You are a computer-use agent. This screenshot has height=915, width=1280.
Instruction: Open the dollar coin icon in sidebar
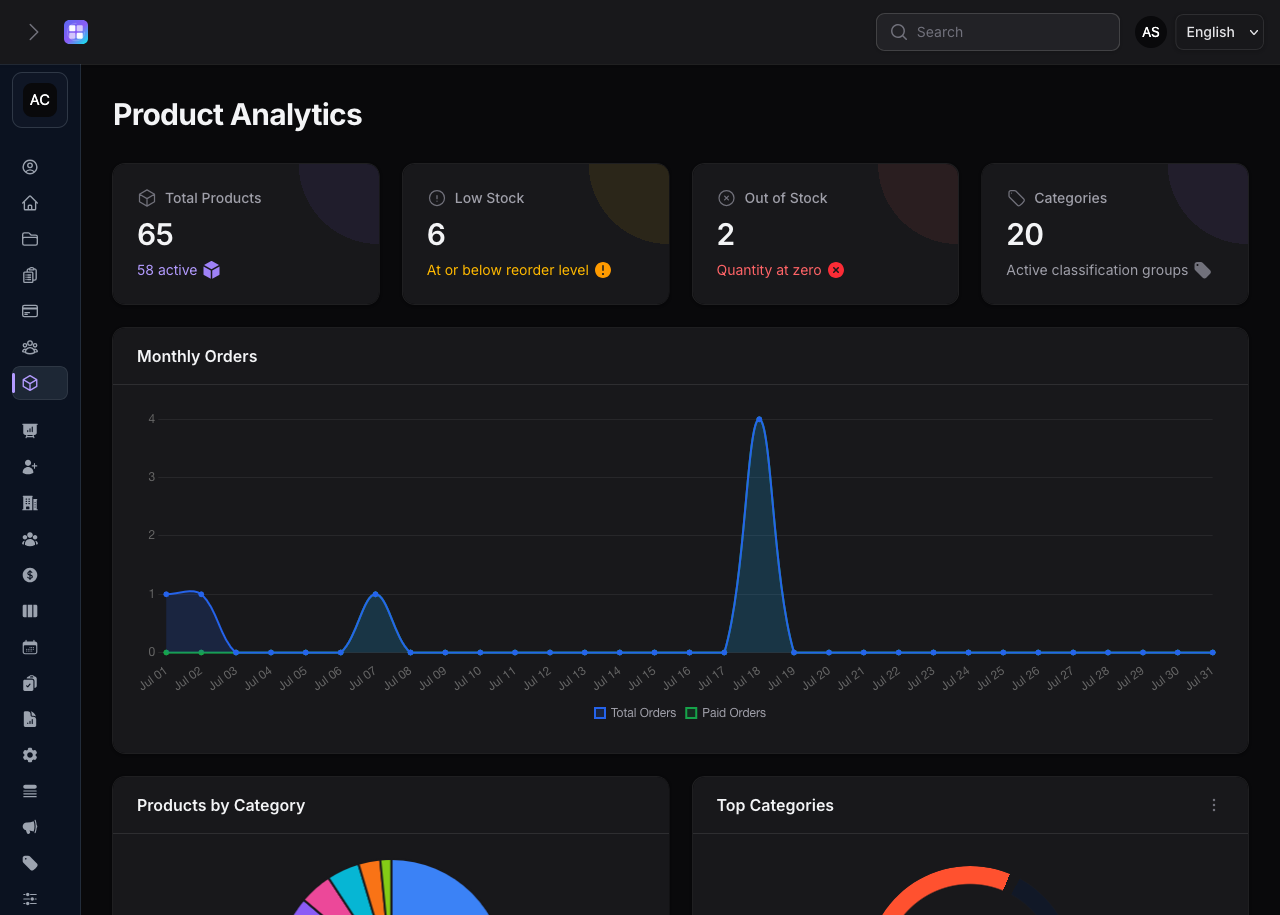(30, 575)
